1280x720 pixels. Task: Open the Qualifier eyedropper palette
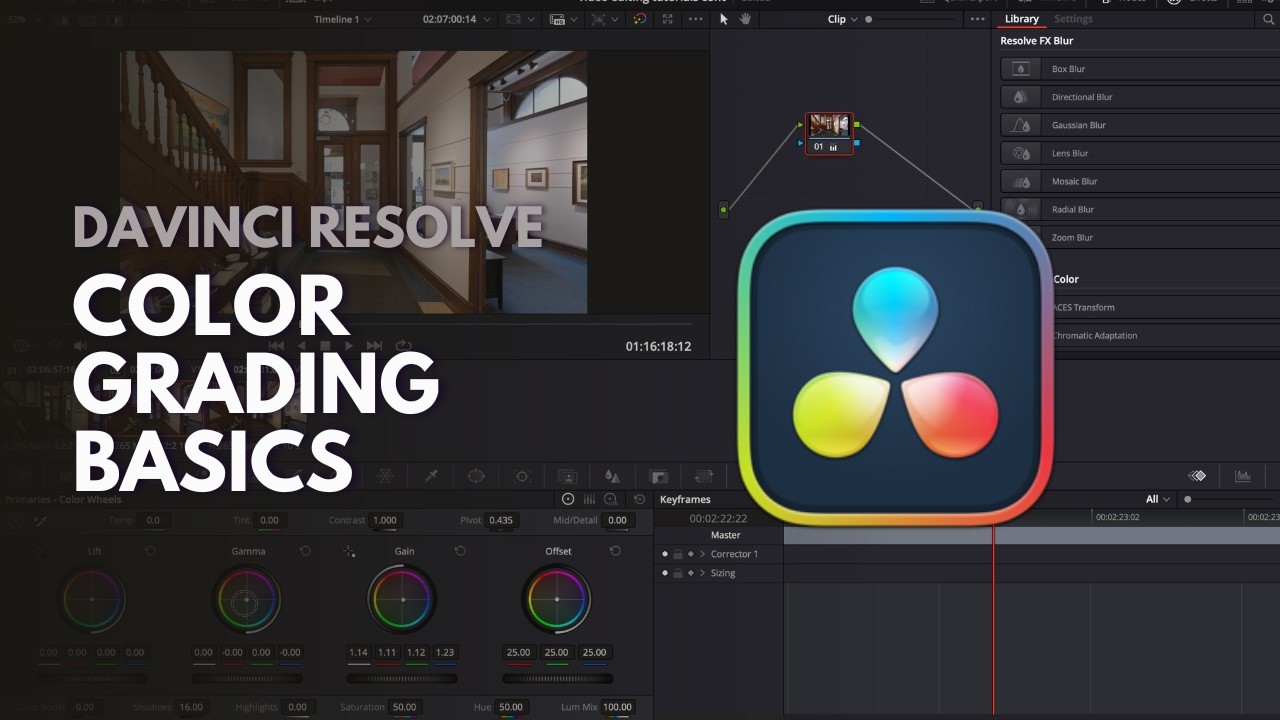(x=431, y=477)
